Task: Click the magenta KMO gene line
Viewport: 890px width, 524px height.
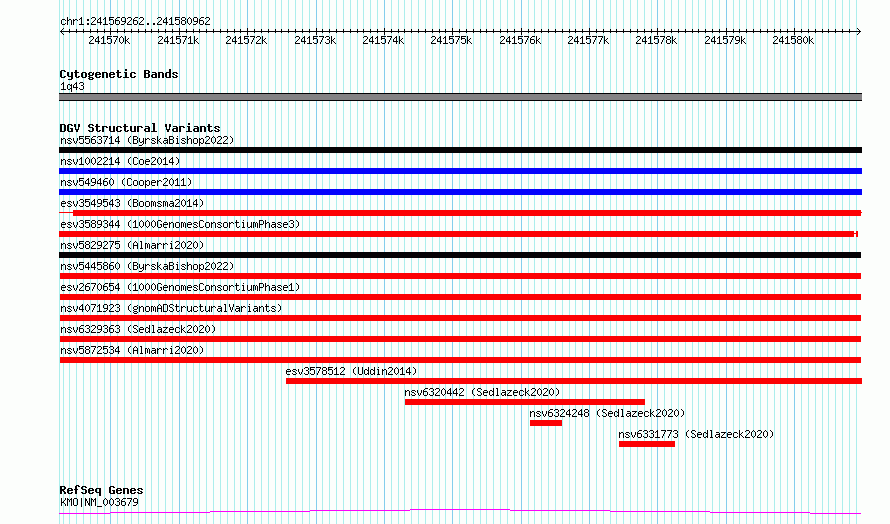Action: pos(460,512)
